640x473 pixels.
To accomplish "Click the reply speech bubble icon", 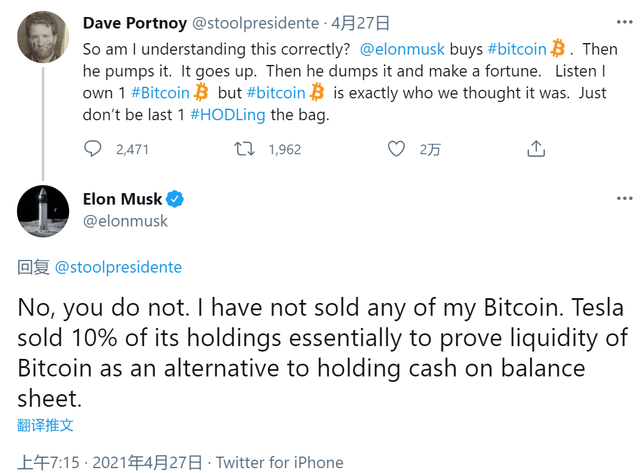I will pos(93,149).
